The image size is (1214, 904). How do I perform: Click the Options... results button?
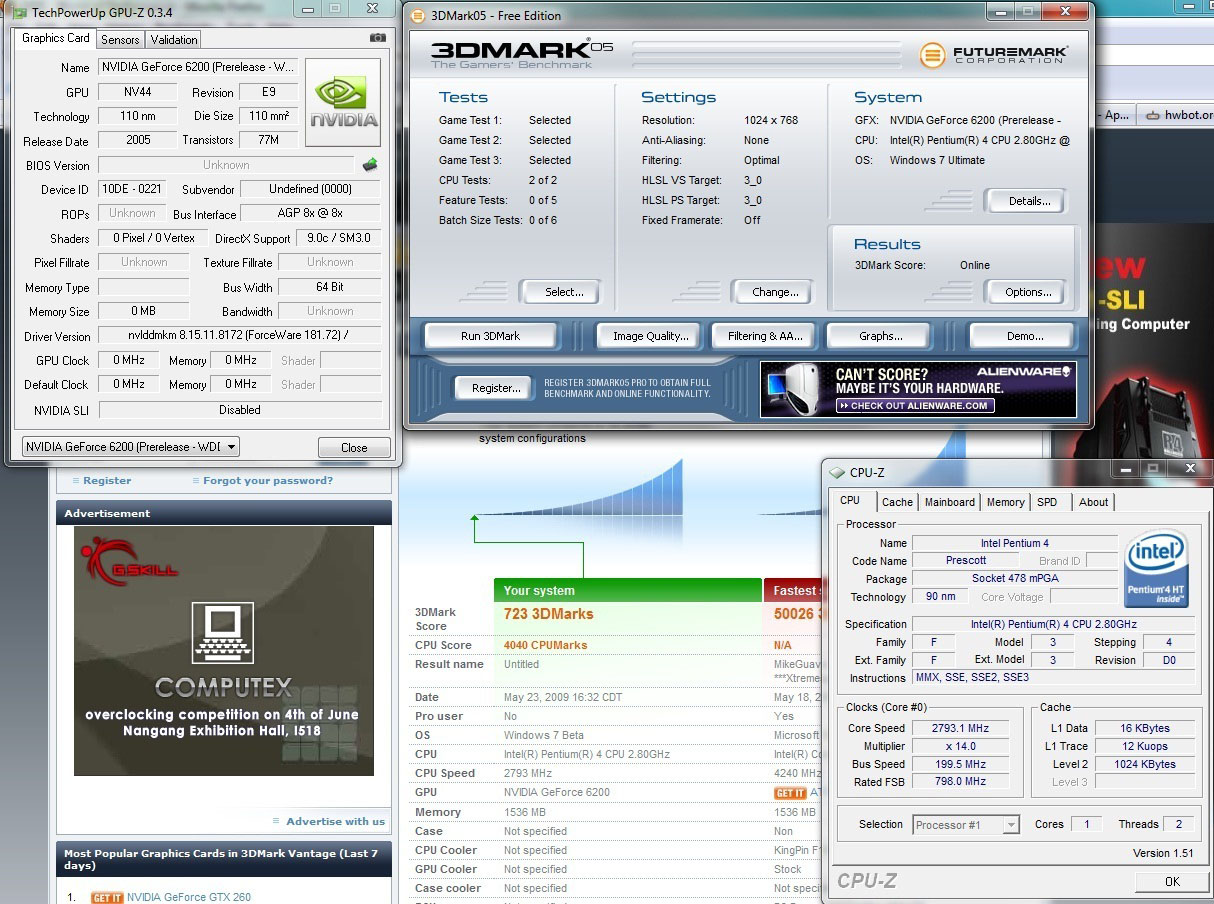[x=1028, y=292]
